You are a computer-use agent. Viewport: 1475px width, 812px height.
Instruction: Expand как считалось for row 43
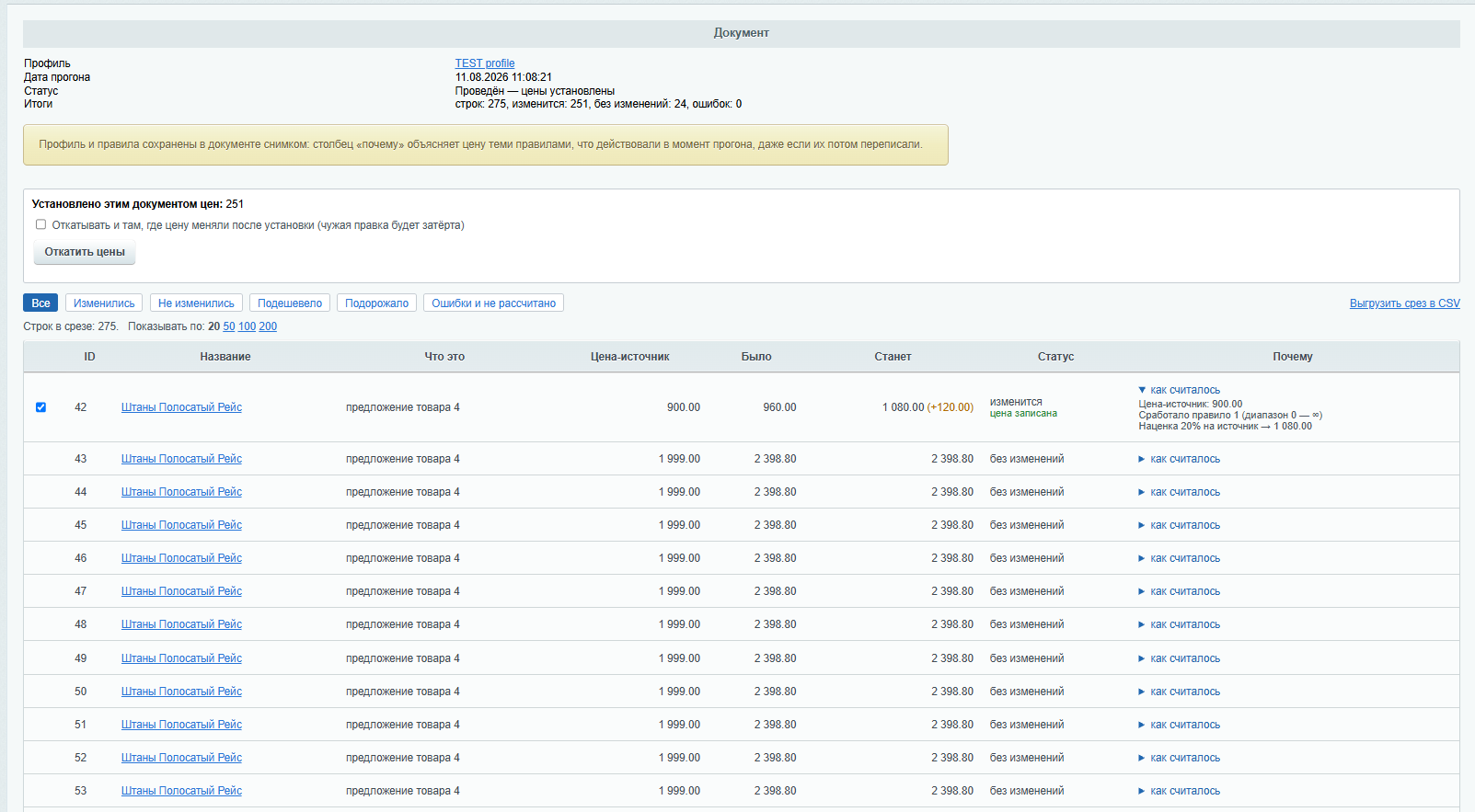click(x=1180, y=459)
